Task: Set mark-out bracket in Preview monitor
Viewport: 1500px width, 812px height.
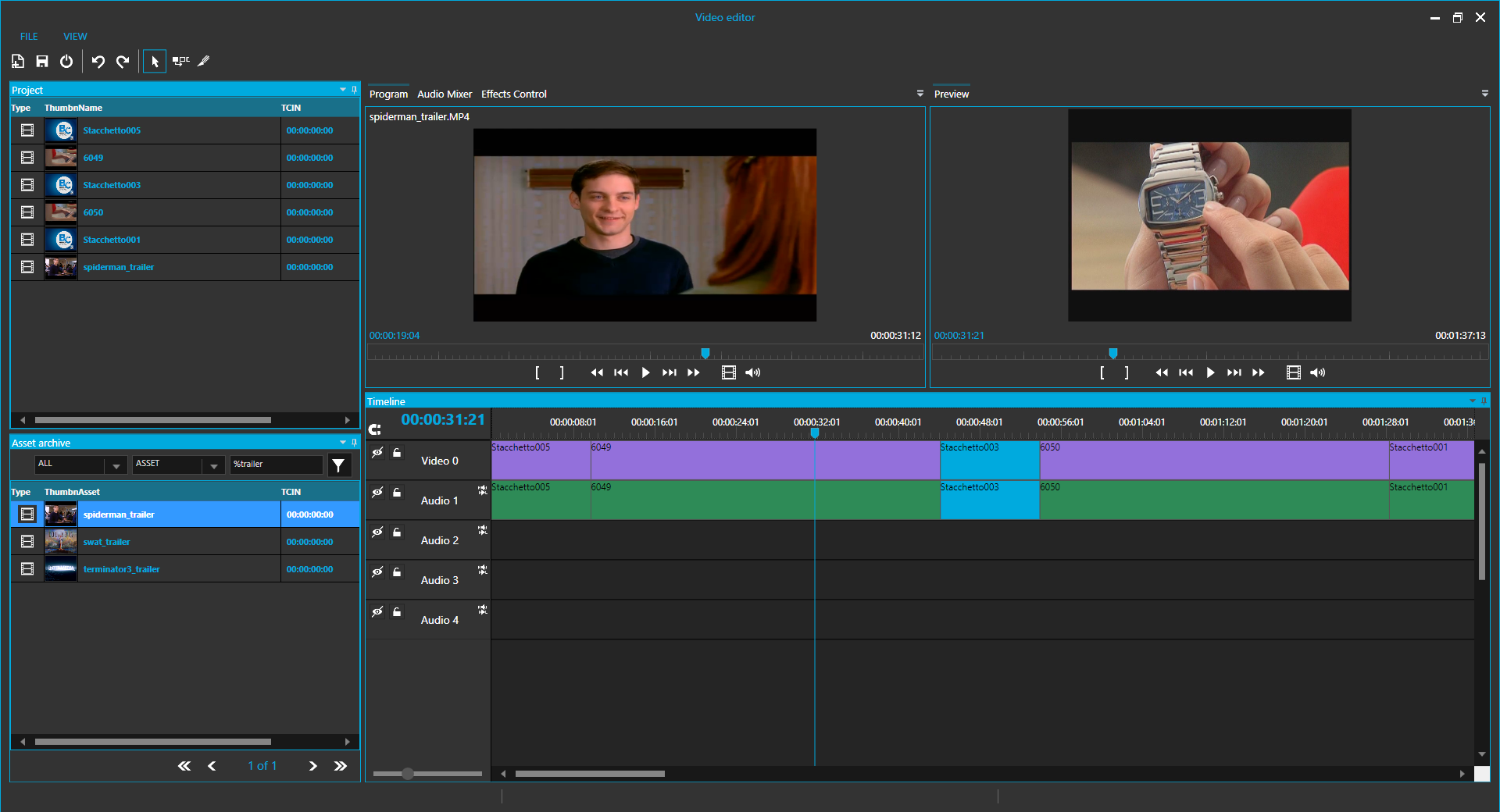Action: pos(1127,372)
